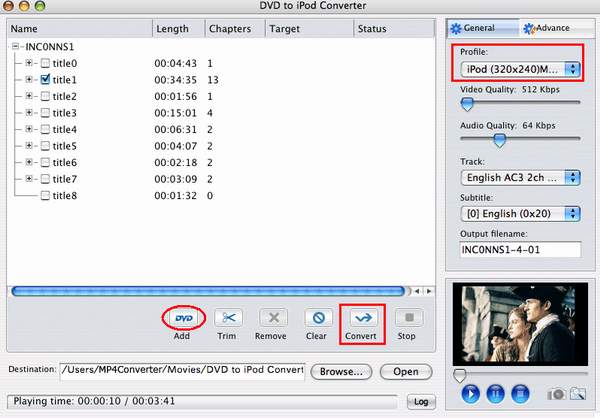The height and width of the screenshot is (418, 600).
Task: Open the Track dropdown
Action: [x=520, y=178]
